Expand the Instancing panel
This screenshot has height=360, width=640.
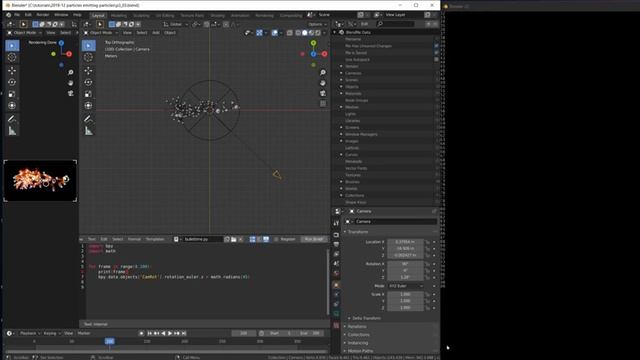coord(358,343)
